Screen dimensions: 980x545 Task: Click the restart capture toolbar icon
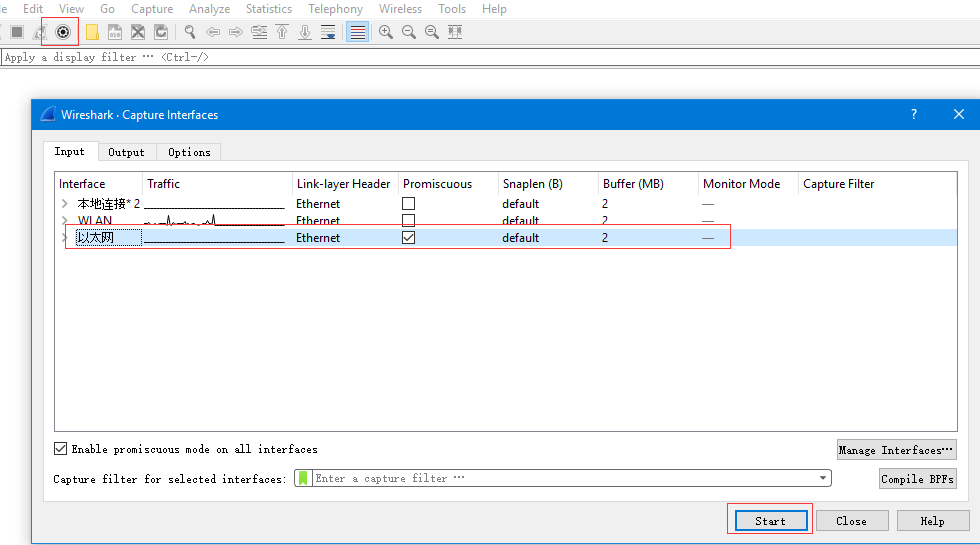(39, 32)
